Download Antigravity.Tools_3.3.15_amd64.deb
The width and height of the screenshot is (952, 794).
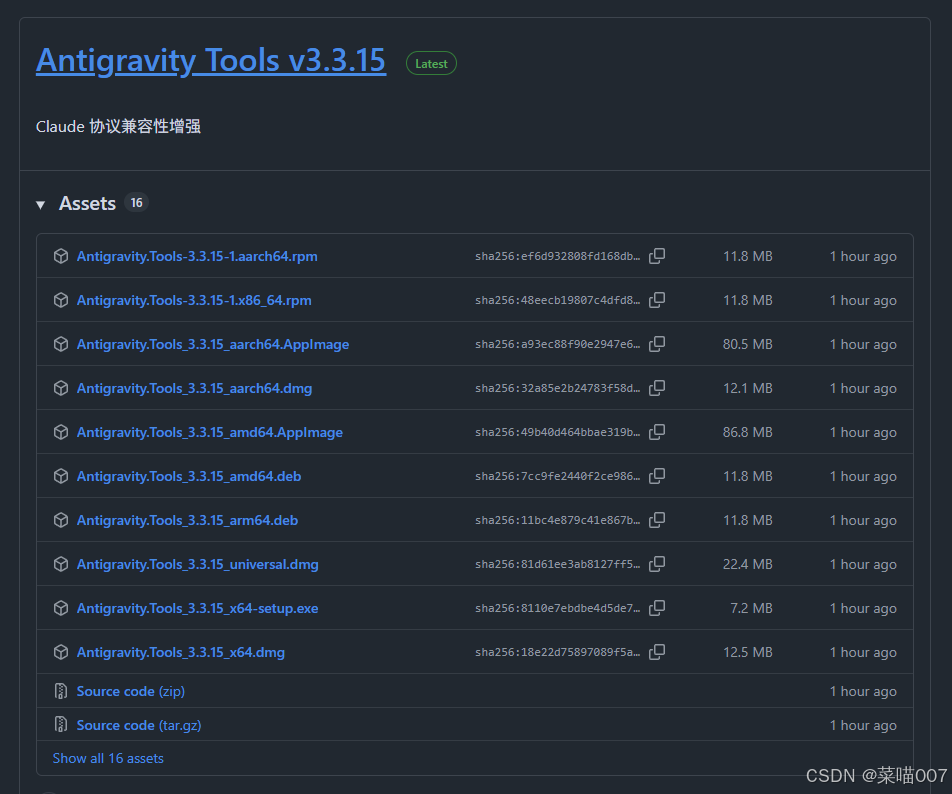click(x=189, y=476)
